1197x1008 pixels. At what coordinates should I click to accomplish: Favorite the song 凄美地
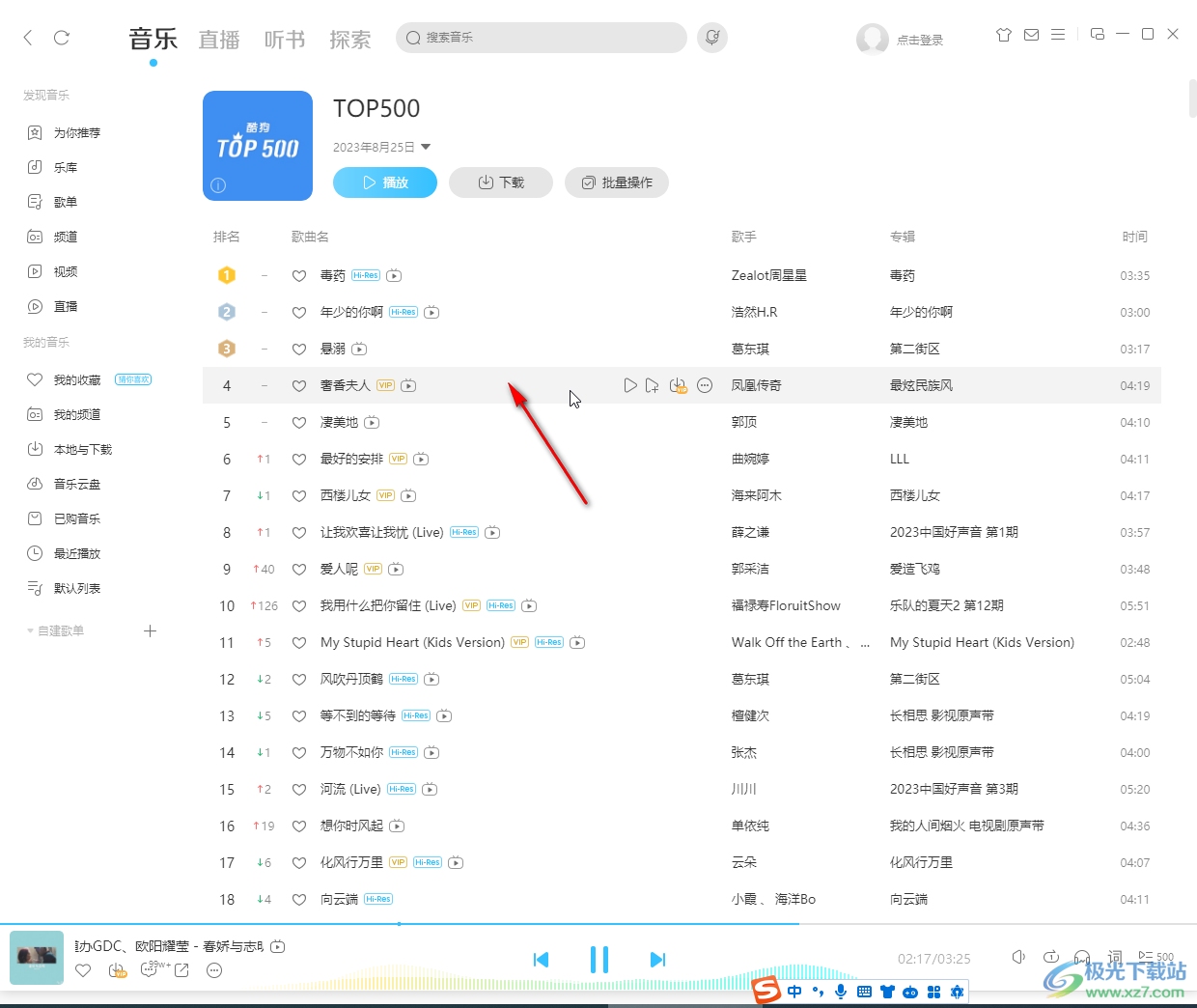[x=299, y=423]
